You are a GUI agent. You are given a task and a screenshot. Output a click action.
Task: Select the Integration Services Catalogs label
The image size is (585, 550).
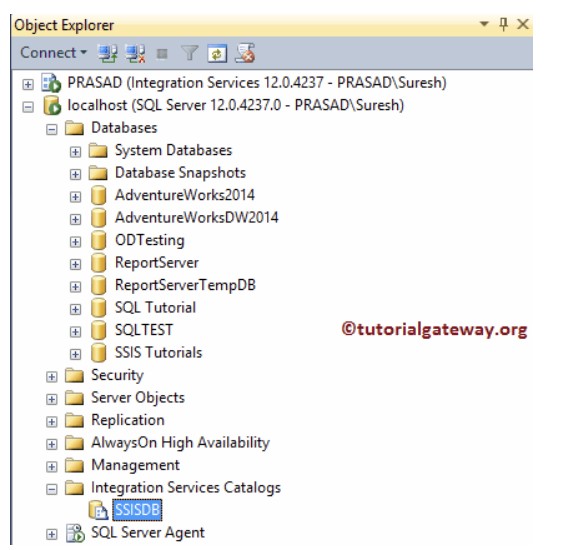tap(186, 488)
